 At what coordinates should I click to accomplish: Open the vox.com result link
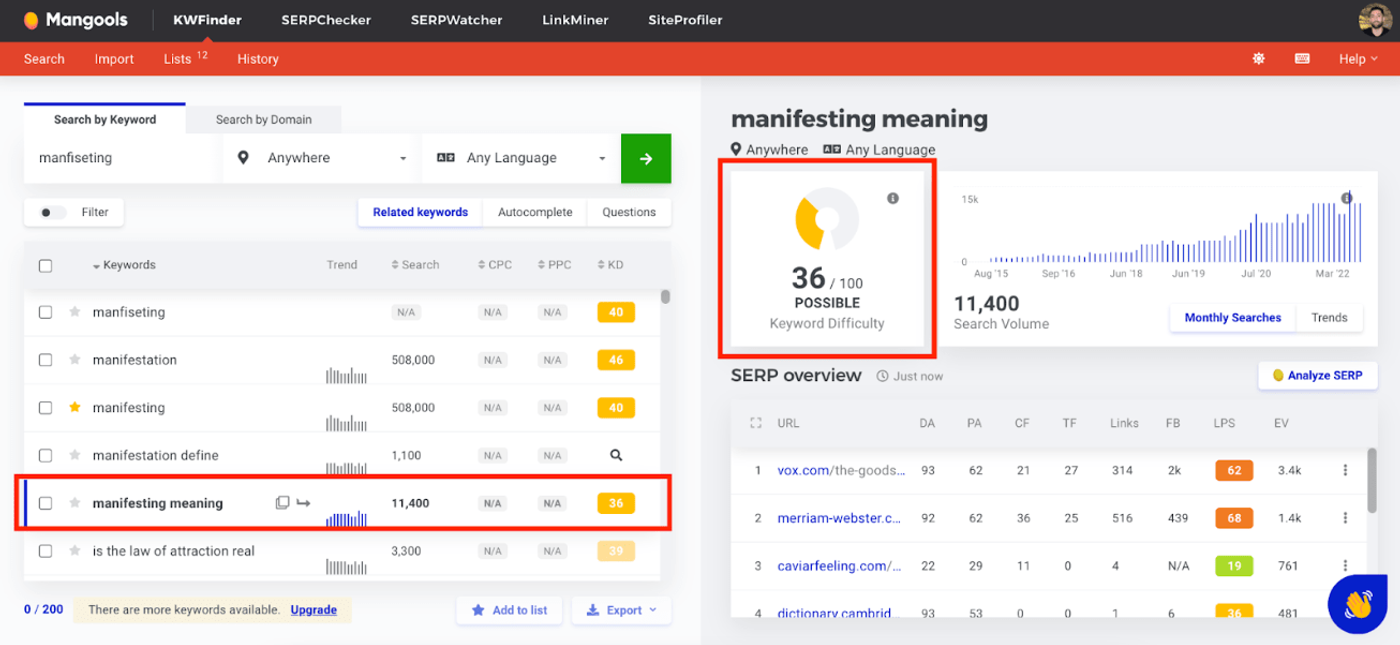(842, 470)
